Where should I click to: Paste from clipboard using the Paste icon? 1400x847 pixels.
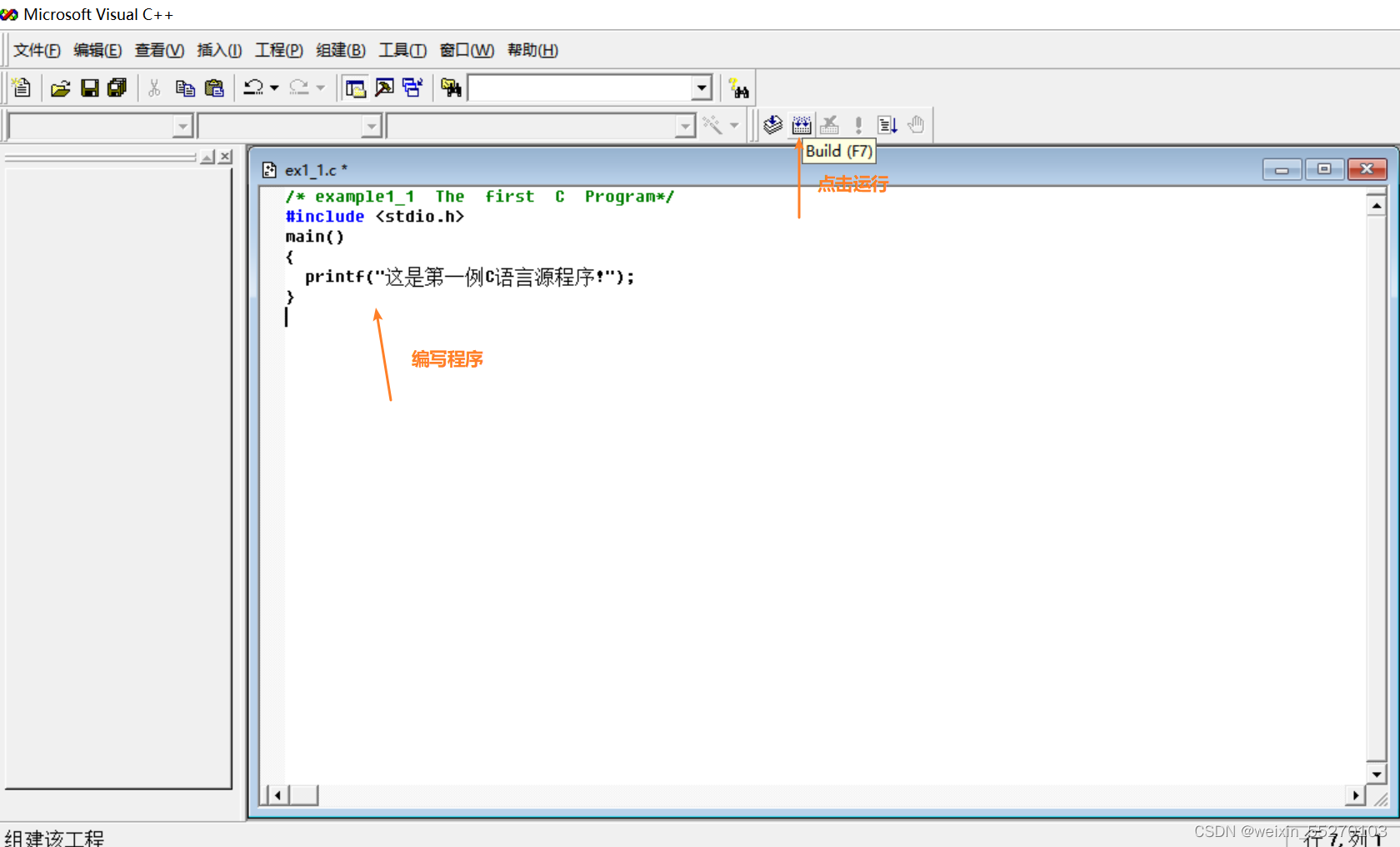point(214,88)
